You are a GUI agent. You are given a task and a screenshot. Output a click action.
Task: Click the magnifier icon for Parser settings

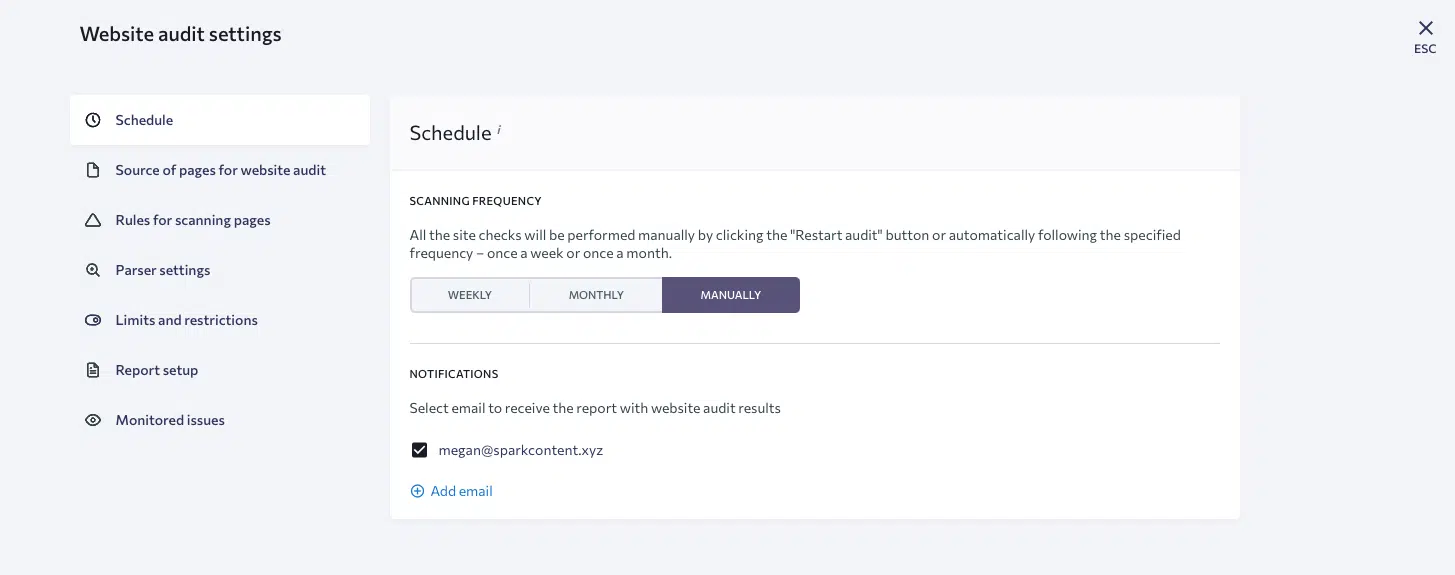93,270
